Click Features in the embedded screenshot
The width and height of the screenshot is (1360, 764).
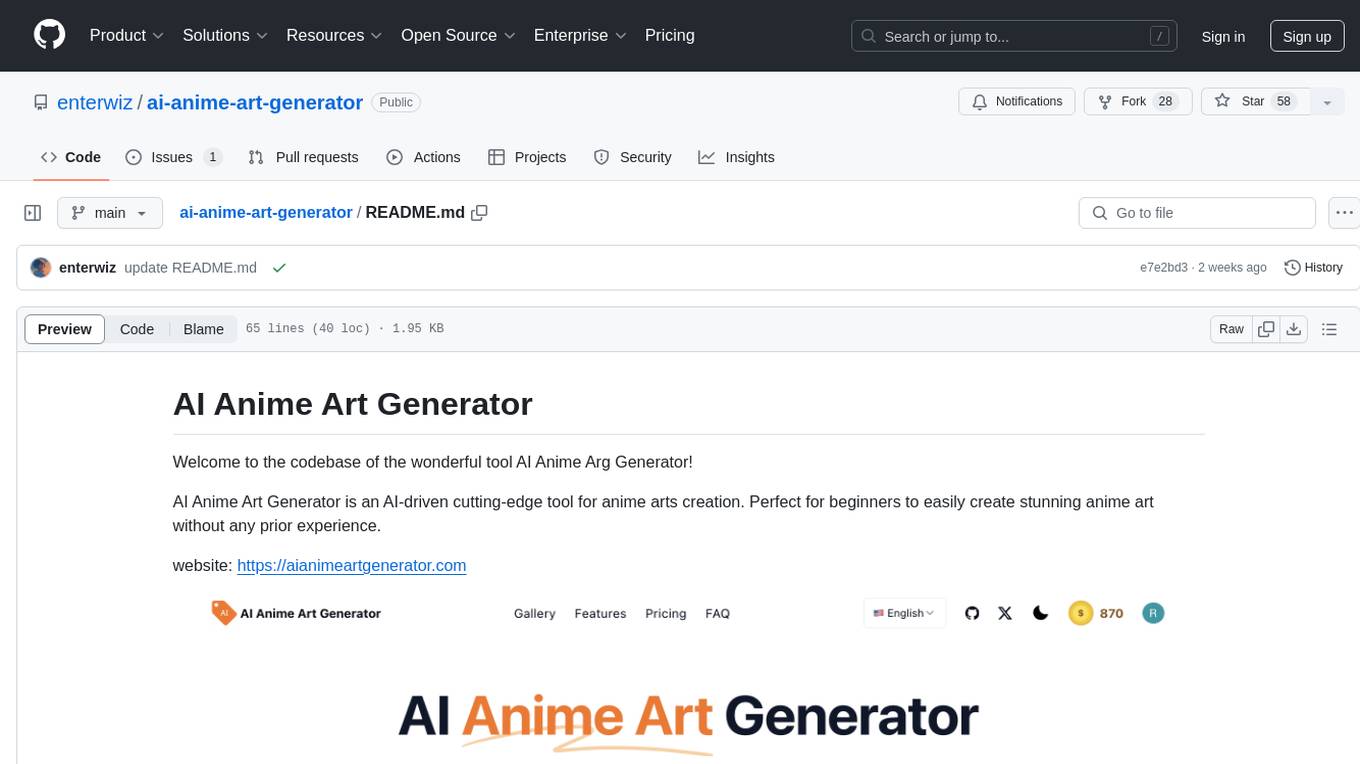pos(600,613)
